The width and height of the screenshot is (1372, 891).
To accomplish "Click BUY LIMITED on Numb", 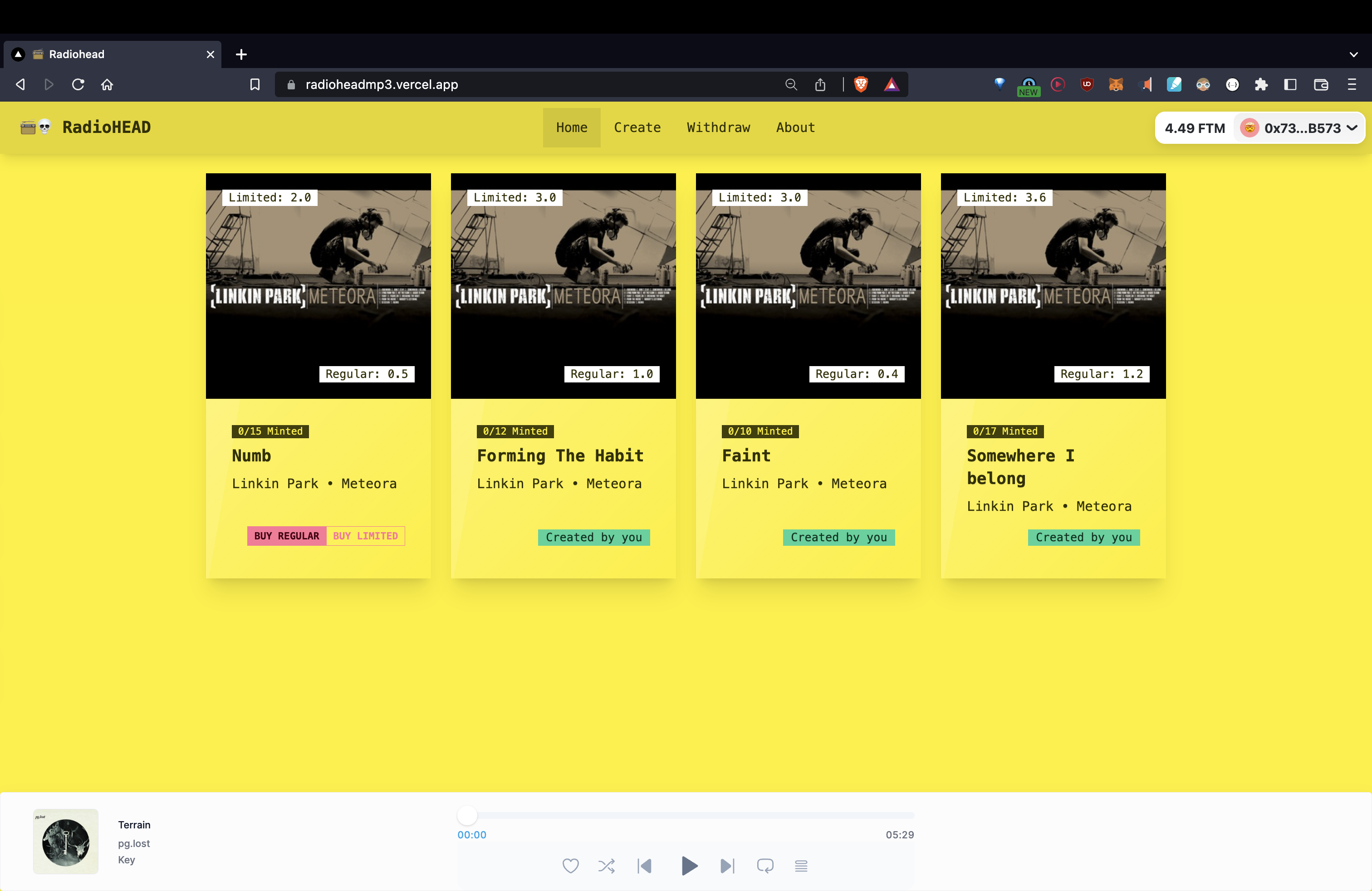I will (x=366, y=536).
